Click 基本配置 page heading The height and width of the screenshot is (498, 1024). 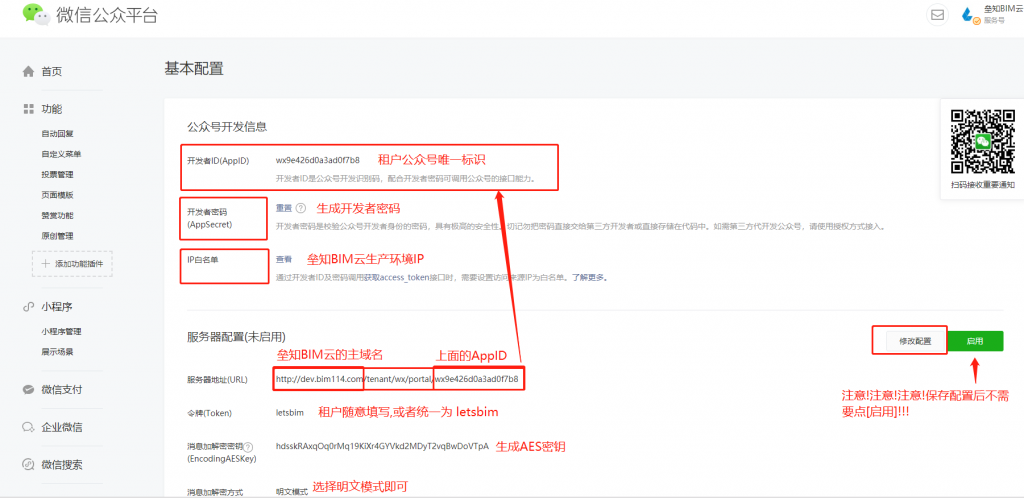click(194, 68)
